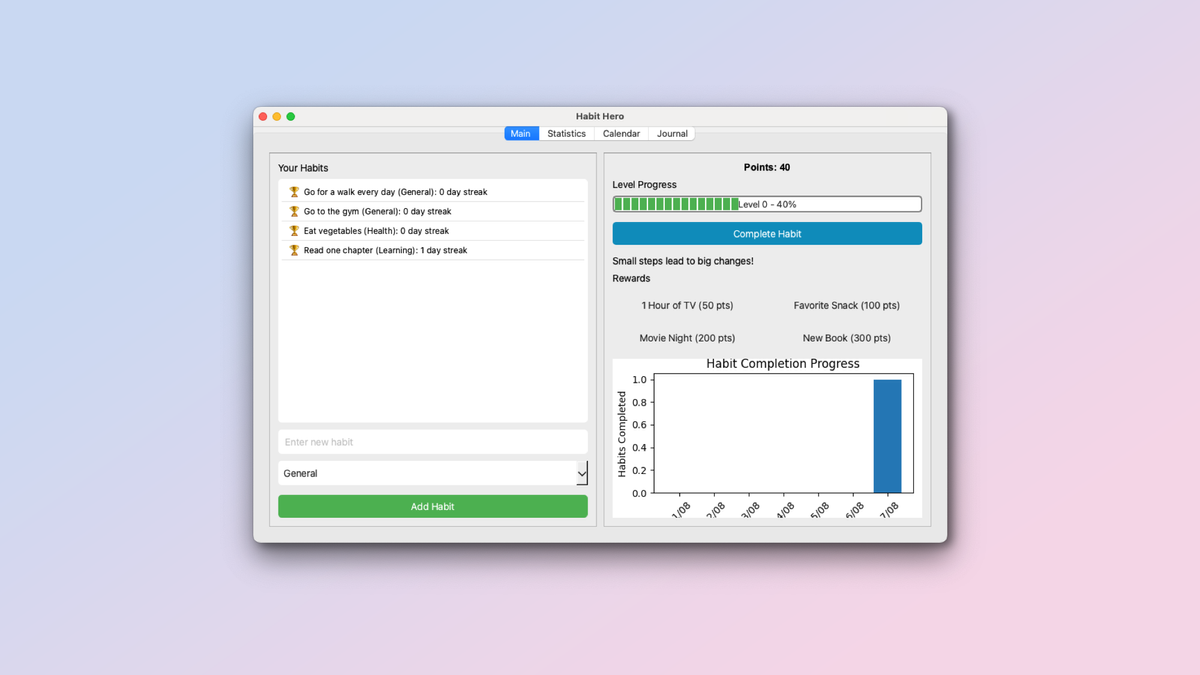Click the trophy icon beside "Eat vegetables (Health)"
1200x675 pixels.
[x=293, y=230]
